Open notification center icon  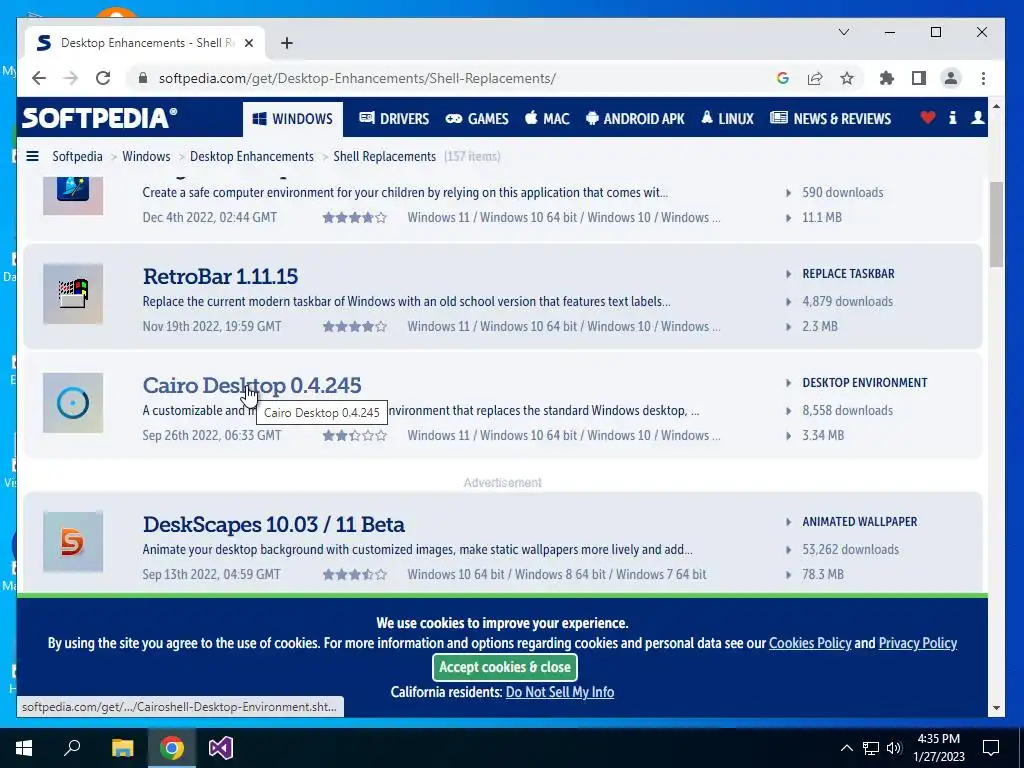coord(991,748)
